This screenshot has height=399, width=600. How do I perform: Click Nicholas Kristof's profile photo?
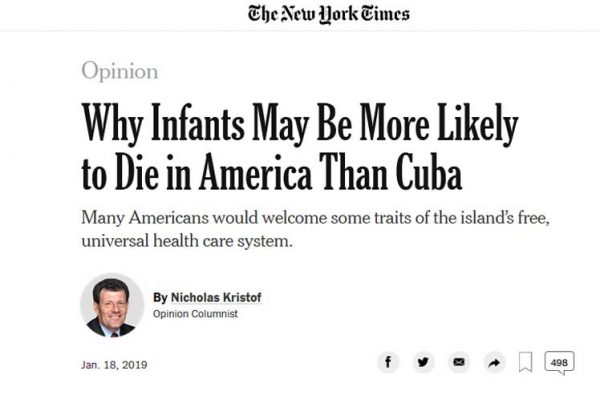[x=112, y=305]
